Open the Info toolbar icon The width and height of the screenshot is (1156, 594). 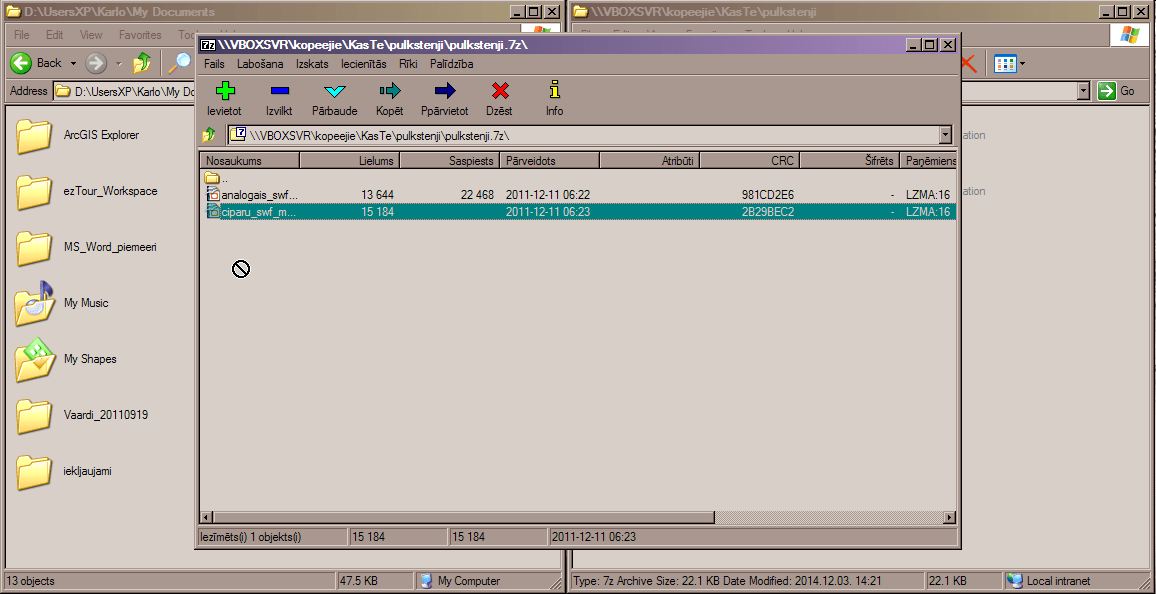coord(555,91)
